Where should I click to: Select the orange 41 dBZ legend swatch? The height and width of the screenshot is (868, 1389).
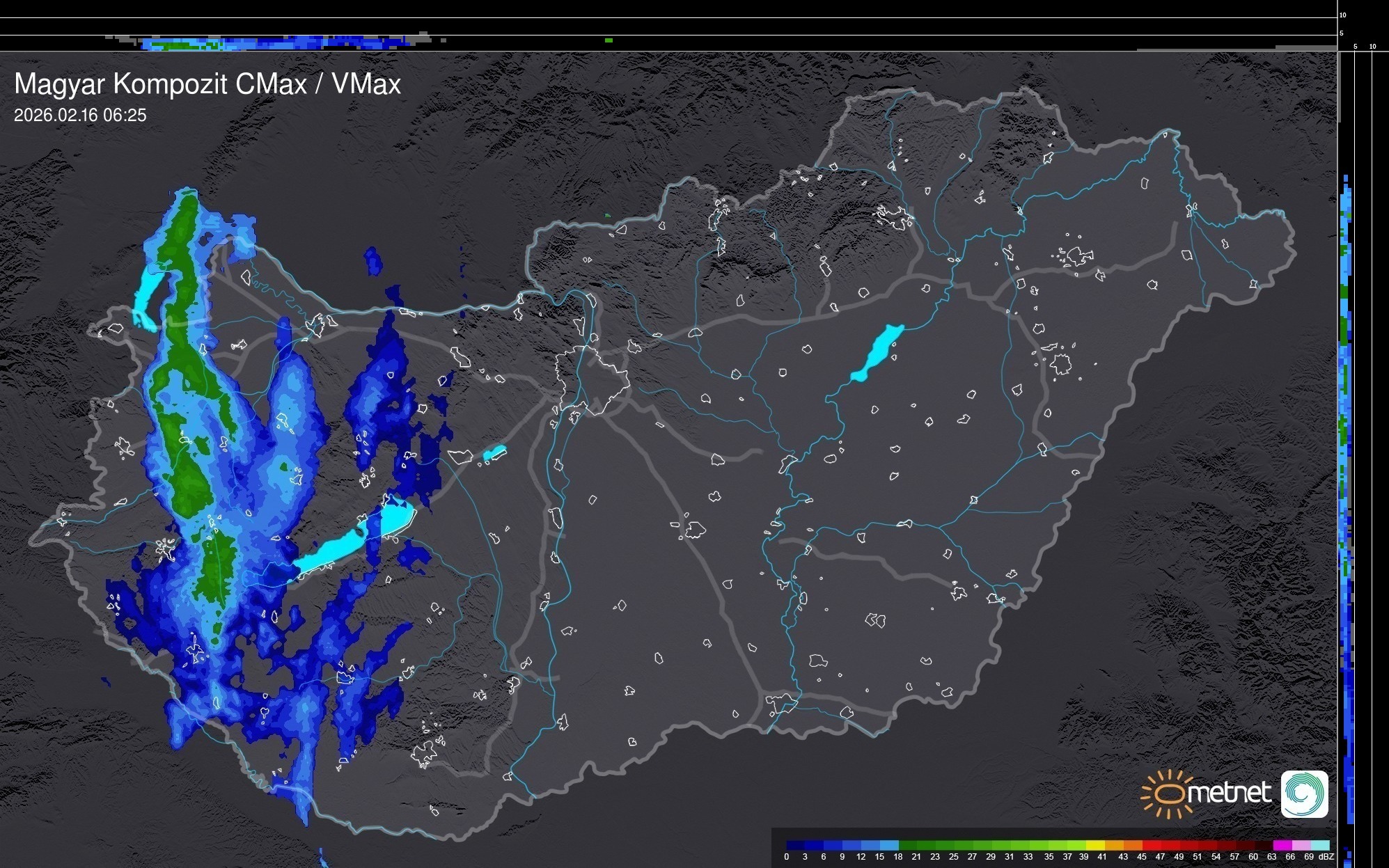tap(1113, 846)
